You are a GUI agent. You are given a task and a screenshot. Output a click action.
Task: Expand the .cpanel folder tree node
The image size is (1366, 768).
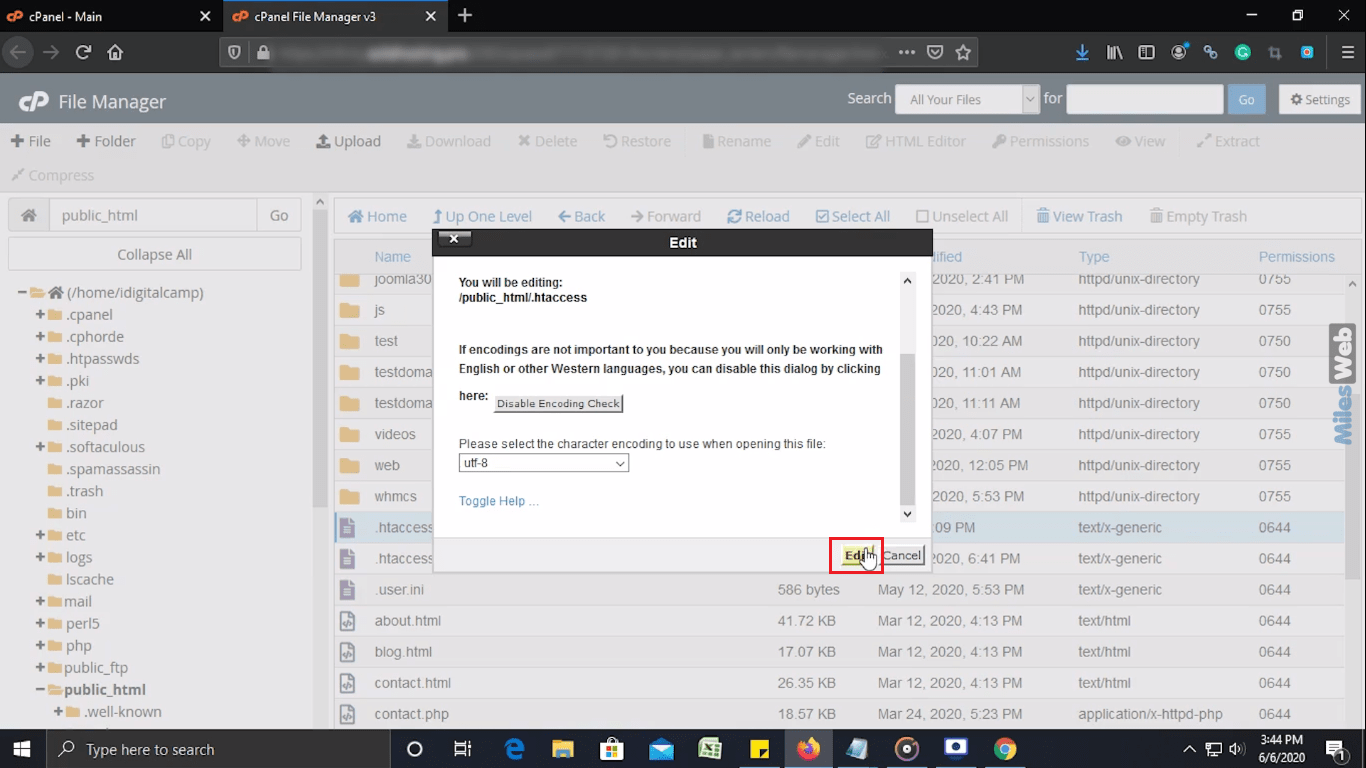41,315
